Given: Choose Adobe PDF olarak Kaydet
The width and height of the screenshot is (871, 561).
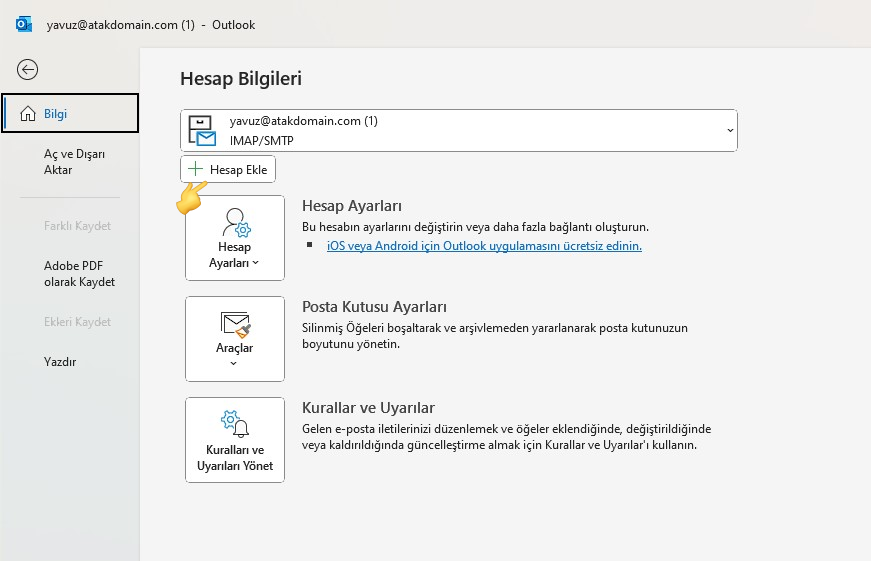Looking at the screenshot, I should pos(79,274).
